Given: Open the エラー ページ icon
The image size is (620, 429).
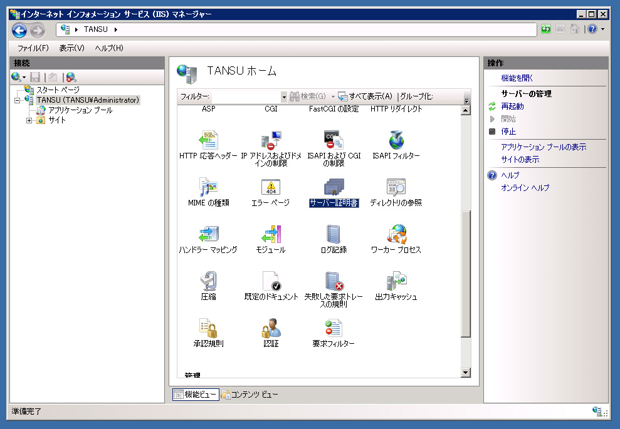Looking at the screenshot, I should tap(271, 187).
